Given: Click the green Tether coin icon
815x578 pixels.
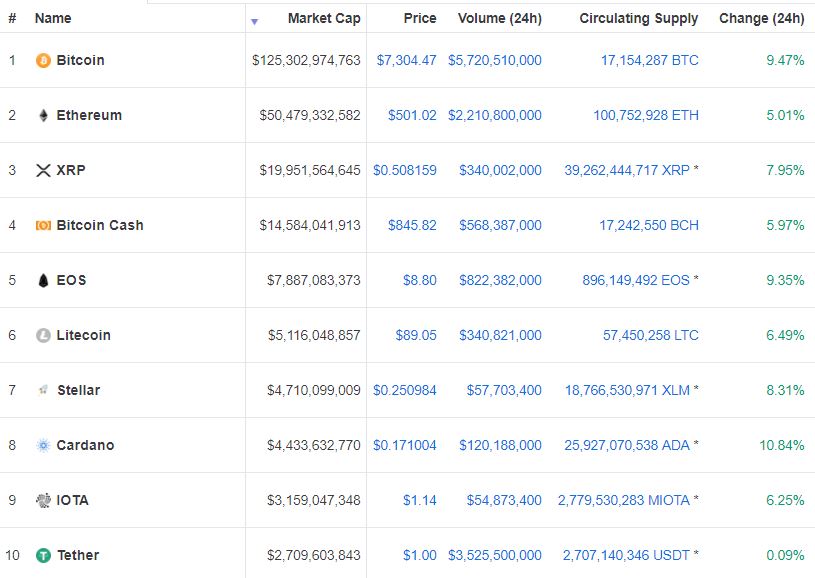Looking at the screenshot, I should 43,555.
